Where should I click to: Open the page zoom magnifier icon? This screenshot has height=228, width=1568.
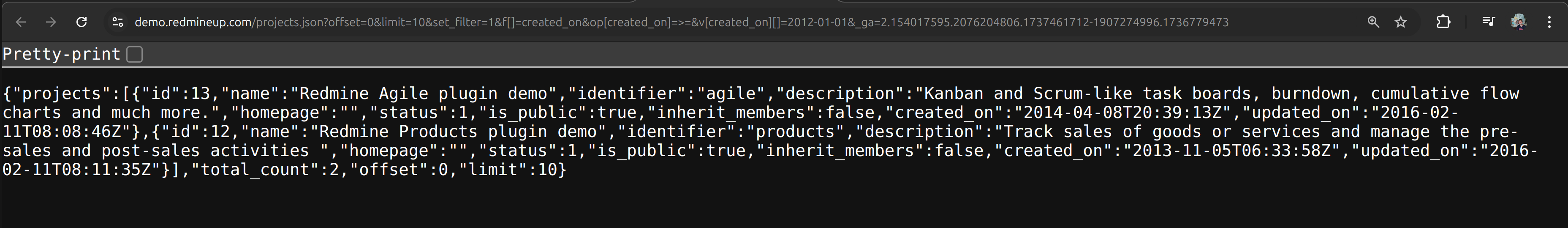pos(1373,22)
